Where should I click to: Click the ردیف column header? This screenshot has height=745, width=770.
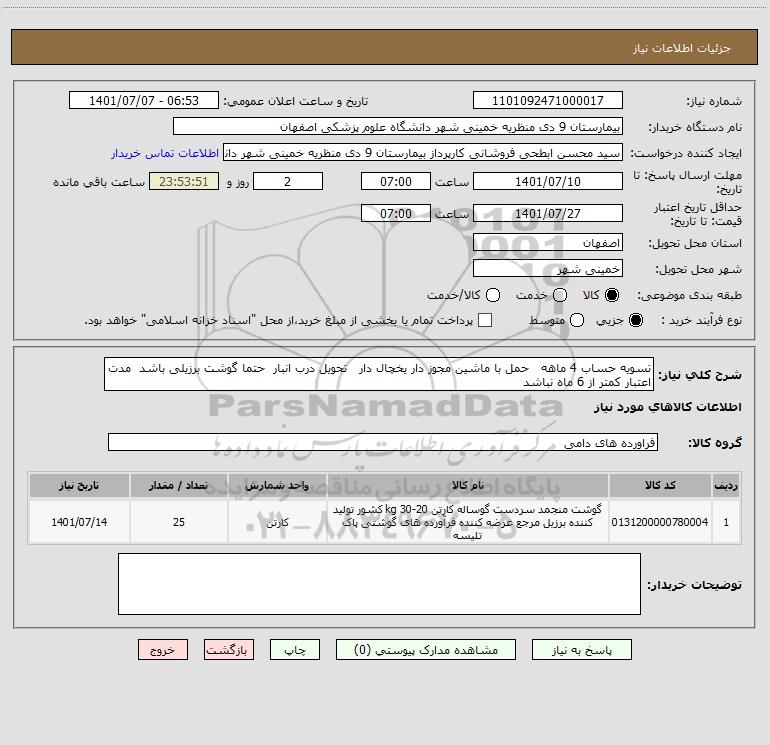pyautogui.click(x=726, y=485)
